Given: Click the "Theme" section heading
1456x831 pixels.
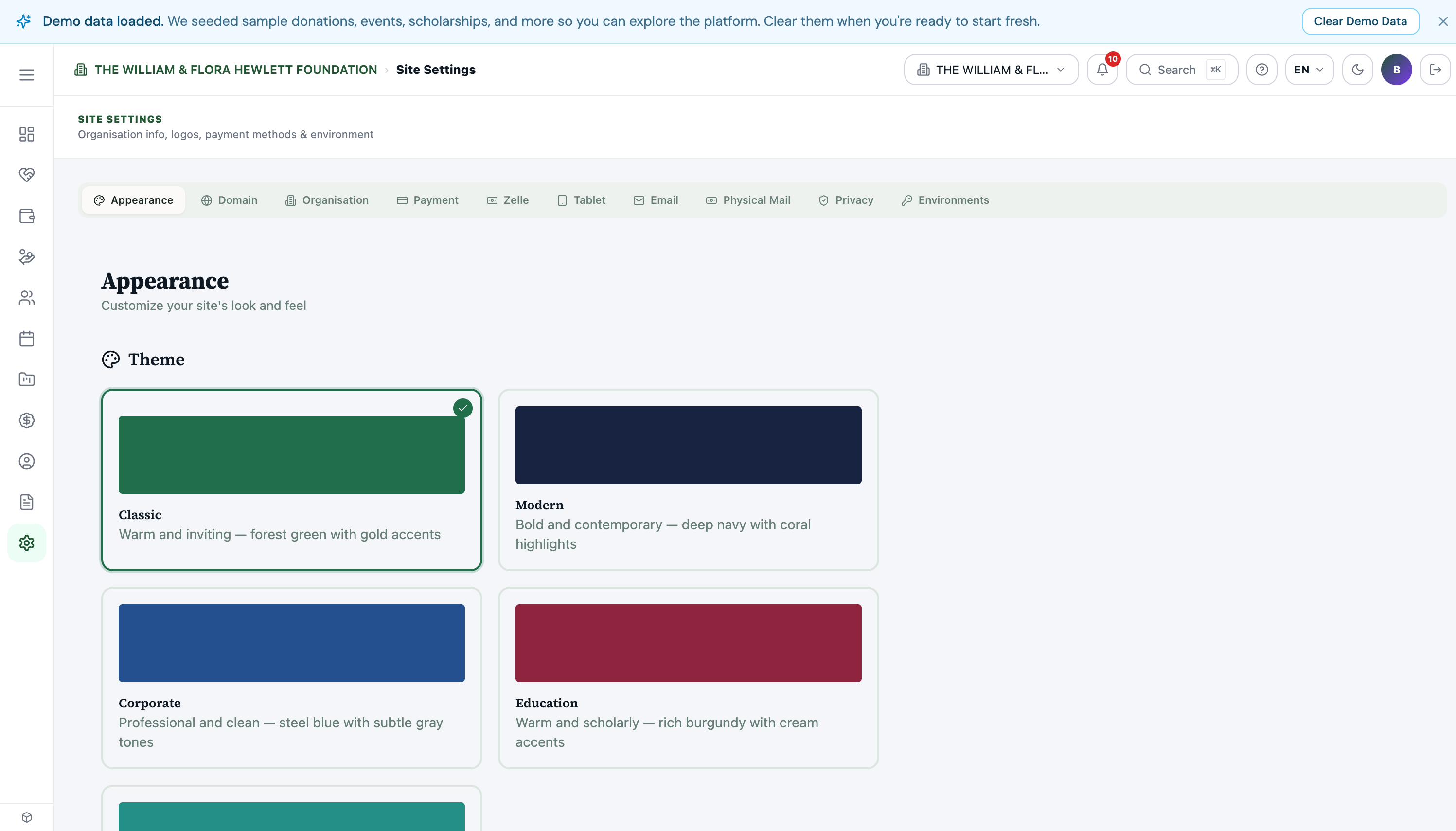Looking at the screenshot, I should click(156, 360).
